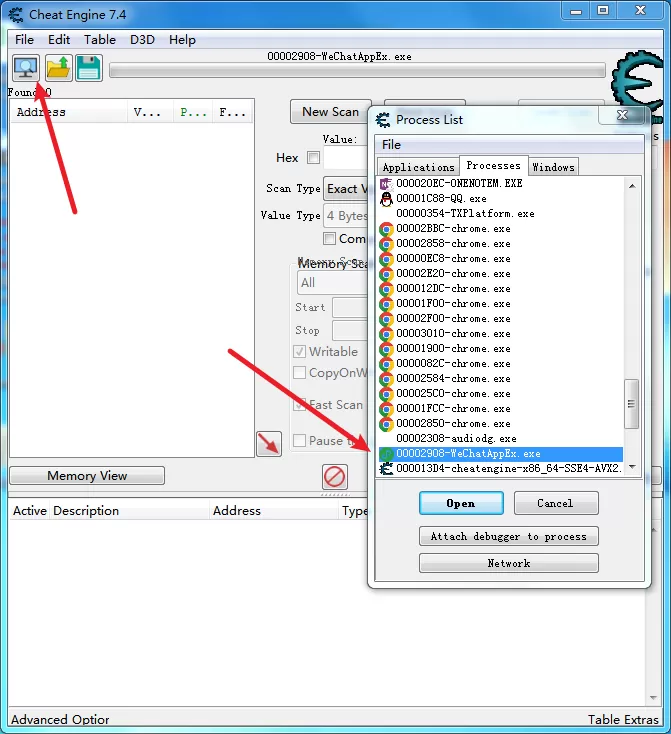Open the Memory Scan region All dropdown
This screenshot has height=734, width=671.
tap(332, 283)
